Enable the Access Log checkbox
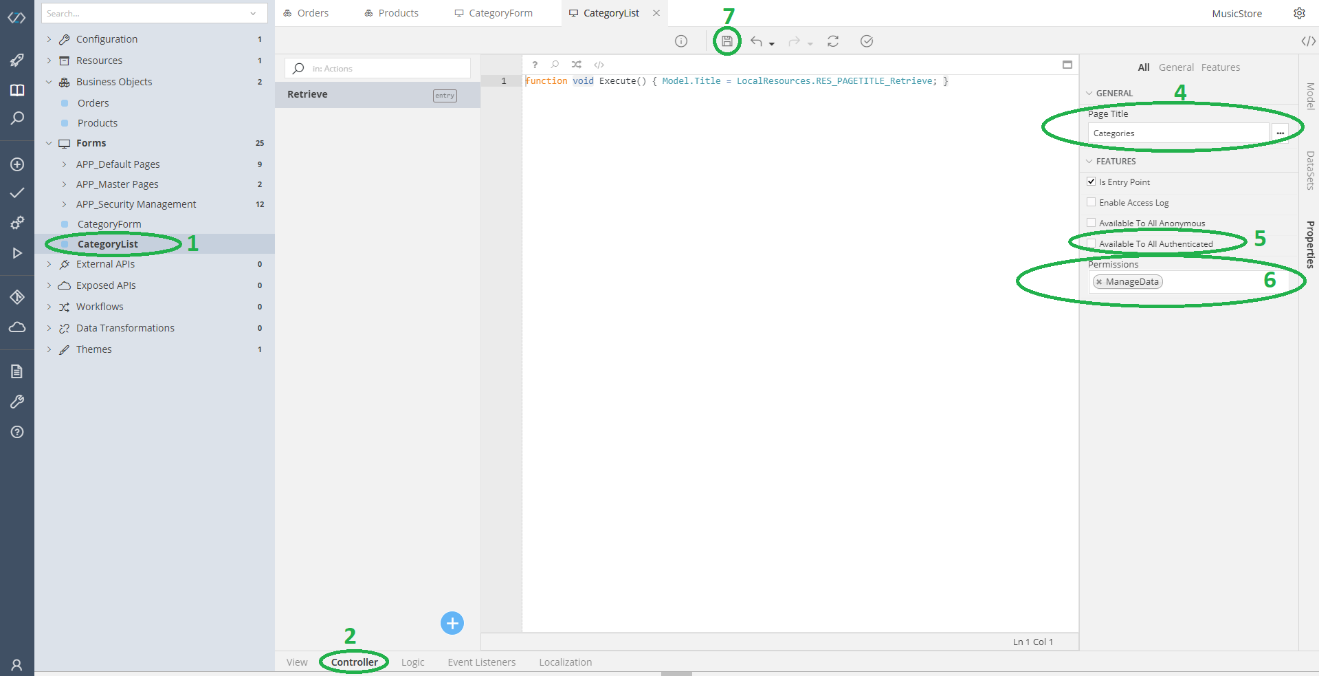The image size is (1319, 676). [1091, 202]
